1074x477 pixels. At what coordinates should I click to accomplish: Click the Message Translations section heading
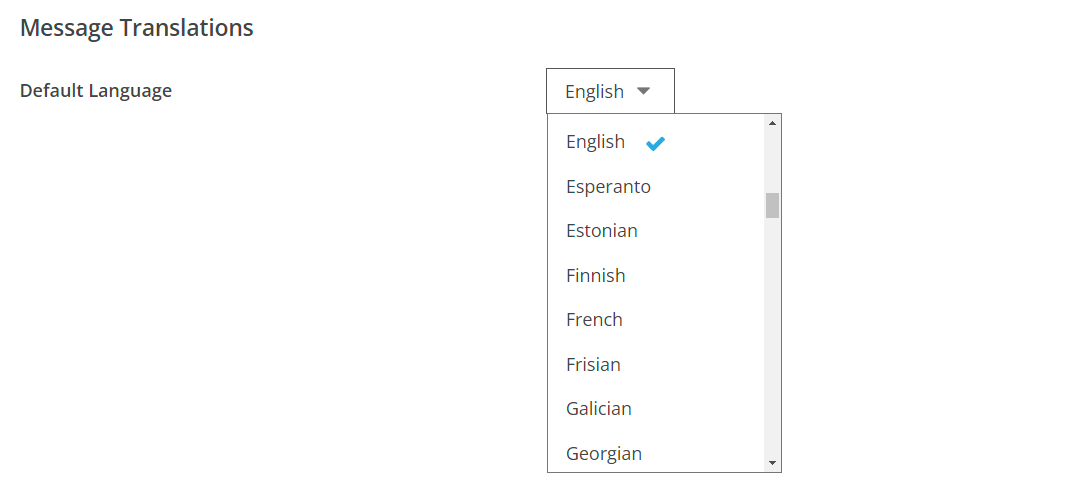click(x=137, y=28)
